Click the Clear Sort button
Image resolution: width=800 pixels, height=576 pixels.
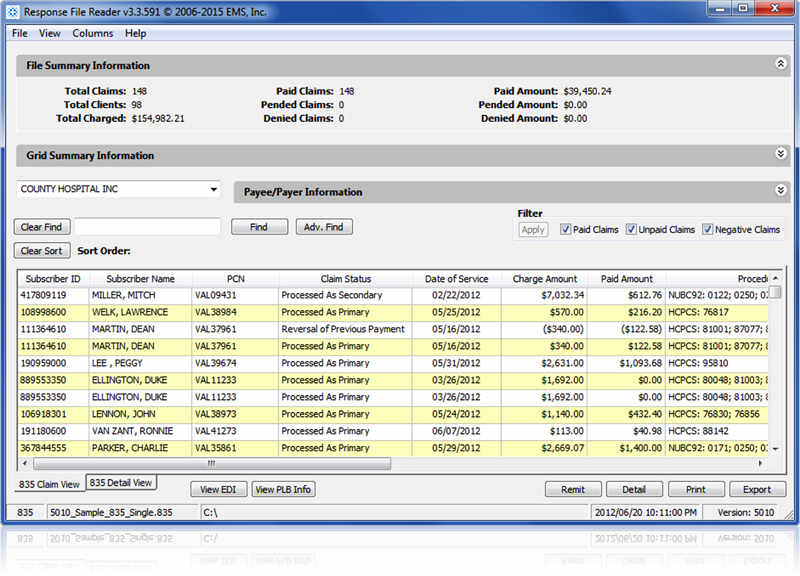coord(42,251)
